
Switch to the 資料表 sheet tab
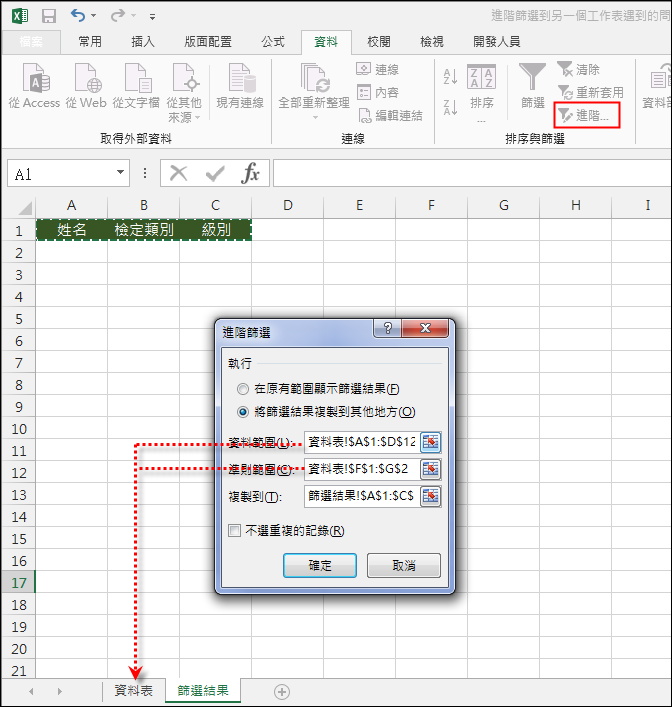point(133,690)
